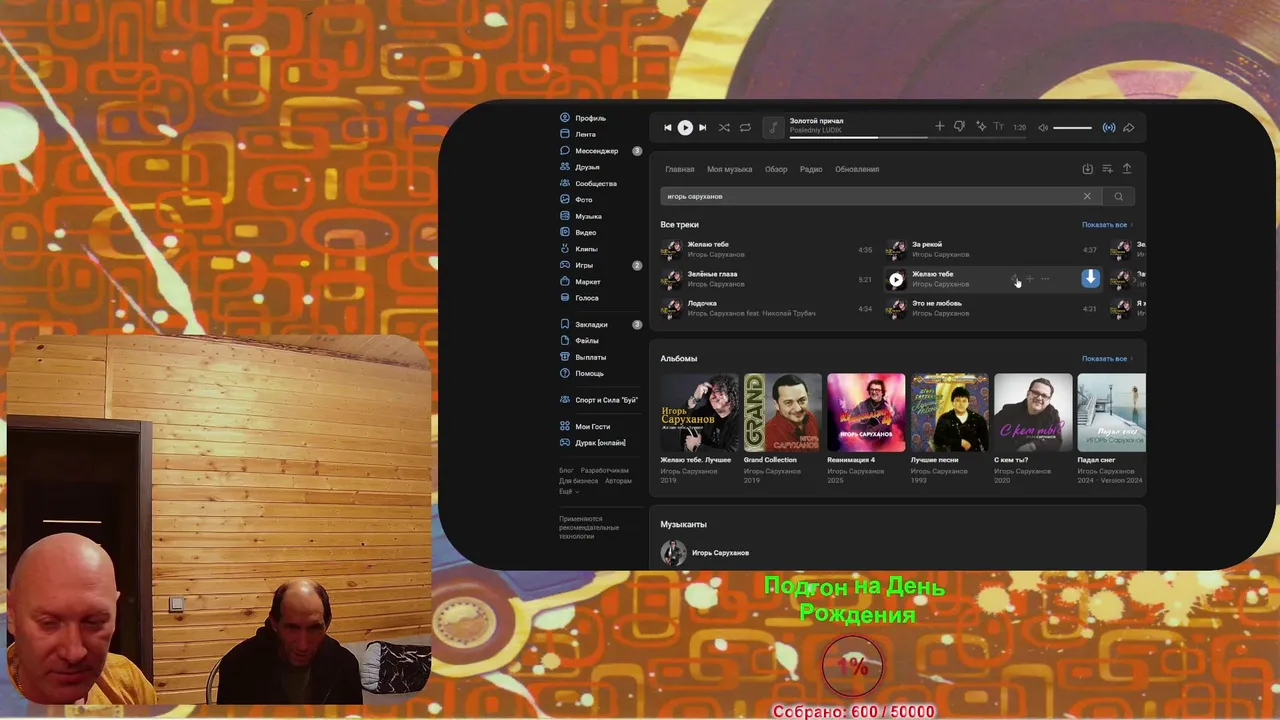
Task: Open album cover Желаю тебе. Лучшее
Action: coord(699,413)
